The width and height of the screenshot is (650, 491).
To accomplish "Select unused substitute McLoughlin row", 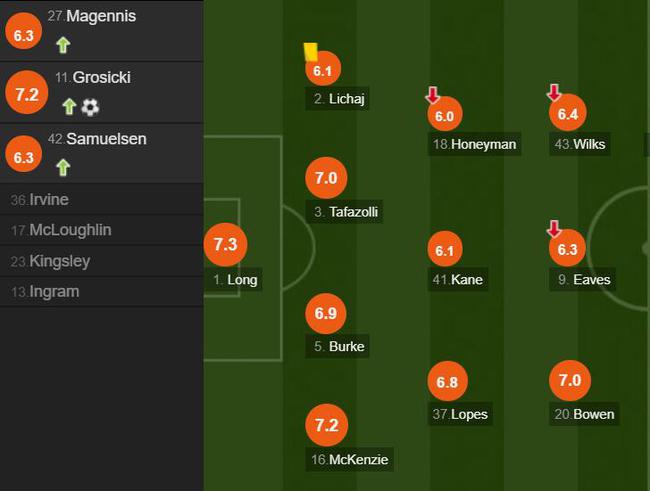I will [102, 230].
